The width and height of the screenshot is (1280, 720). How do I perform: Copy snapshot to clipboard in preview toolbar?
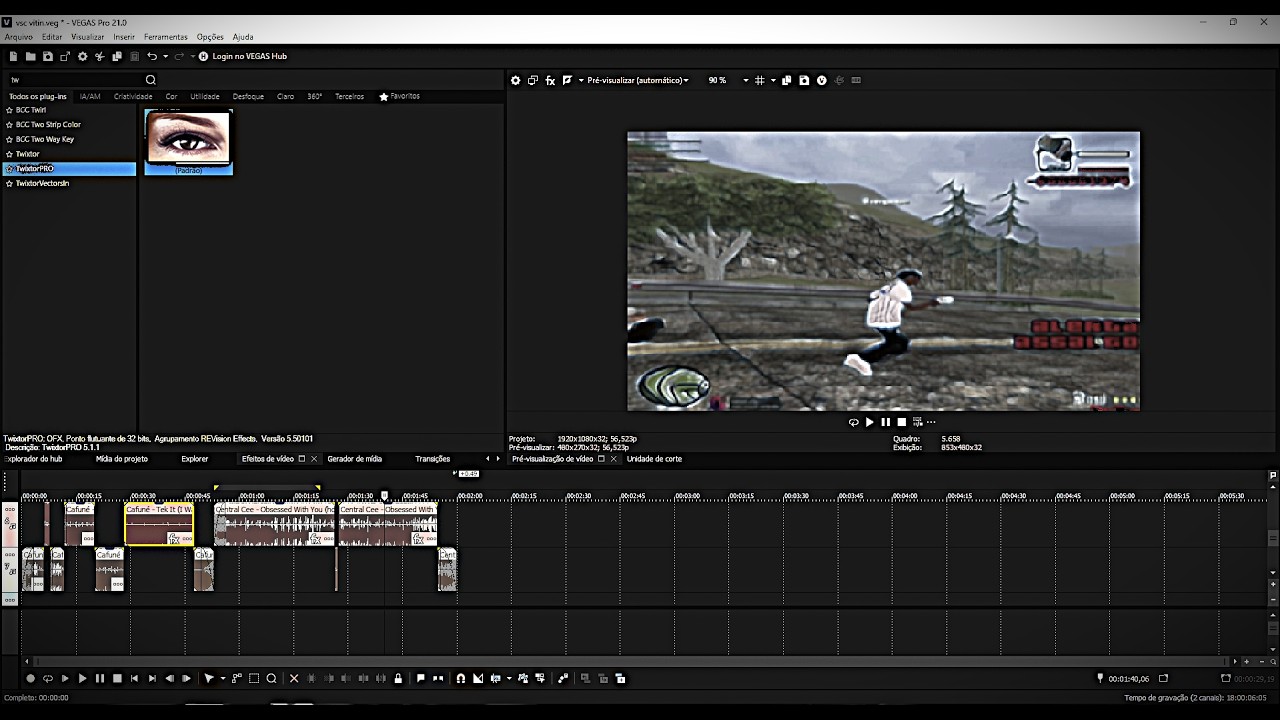787,80
